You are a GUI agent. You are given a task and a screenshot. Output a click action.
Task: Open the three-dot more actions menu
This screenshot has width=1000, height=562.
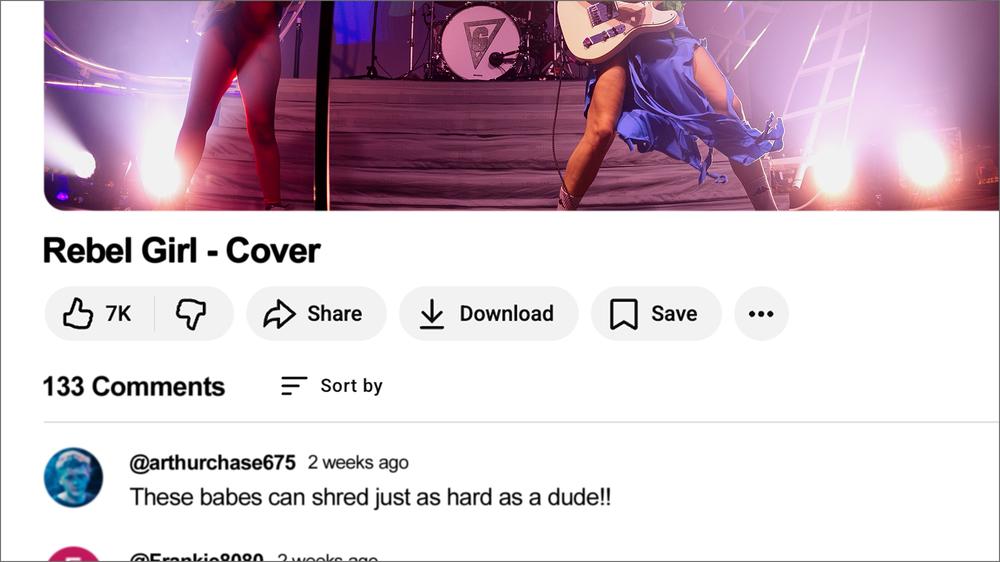[761, 314]
